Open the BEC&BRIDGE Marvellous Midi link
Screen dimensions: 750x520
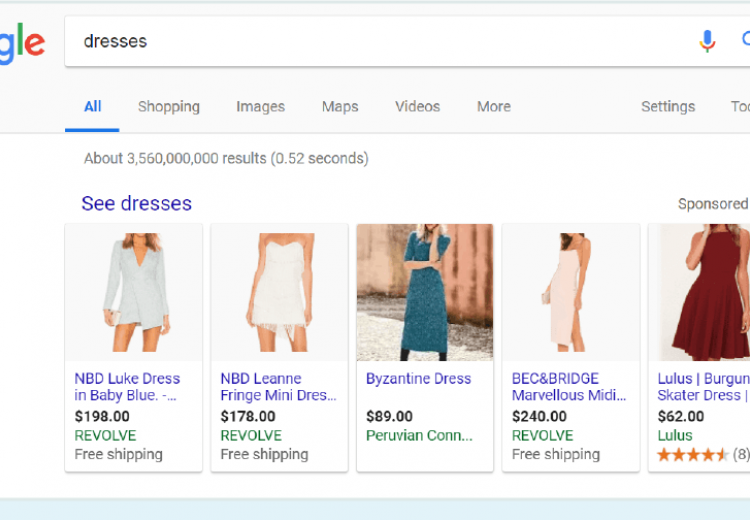pyautogui.click(x=569, y=387)
